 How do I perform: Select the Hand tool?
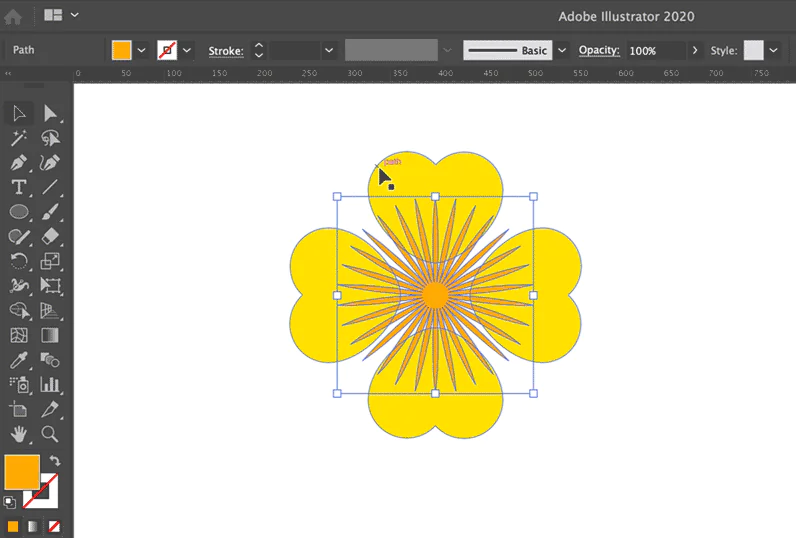point(18,434)
